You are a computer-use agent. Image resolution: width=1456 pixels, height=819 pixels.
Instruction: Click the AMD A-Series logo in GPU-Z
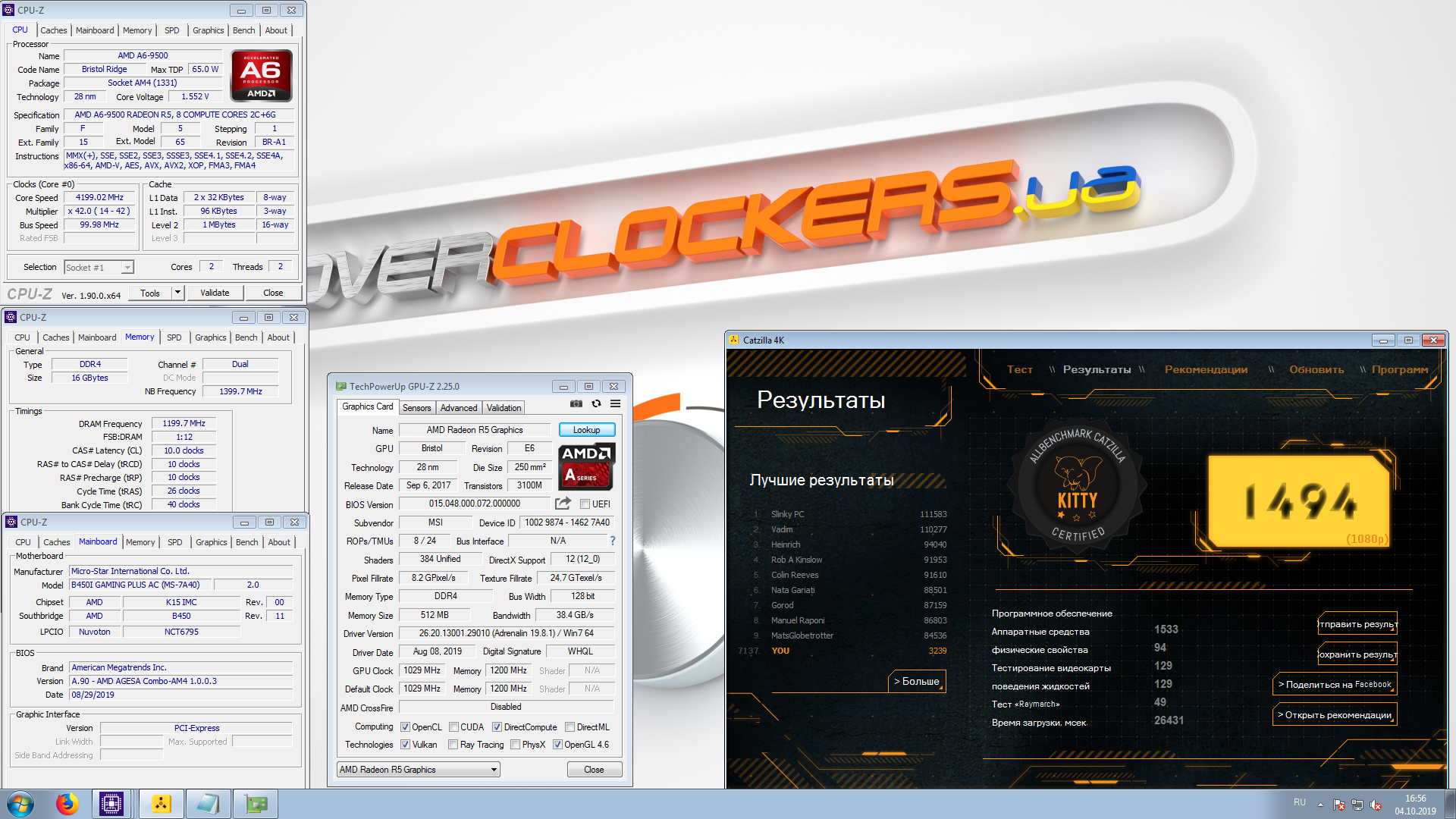[587, 466]
